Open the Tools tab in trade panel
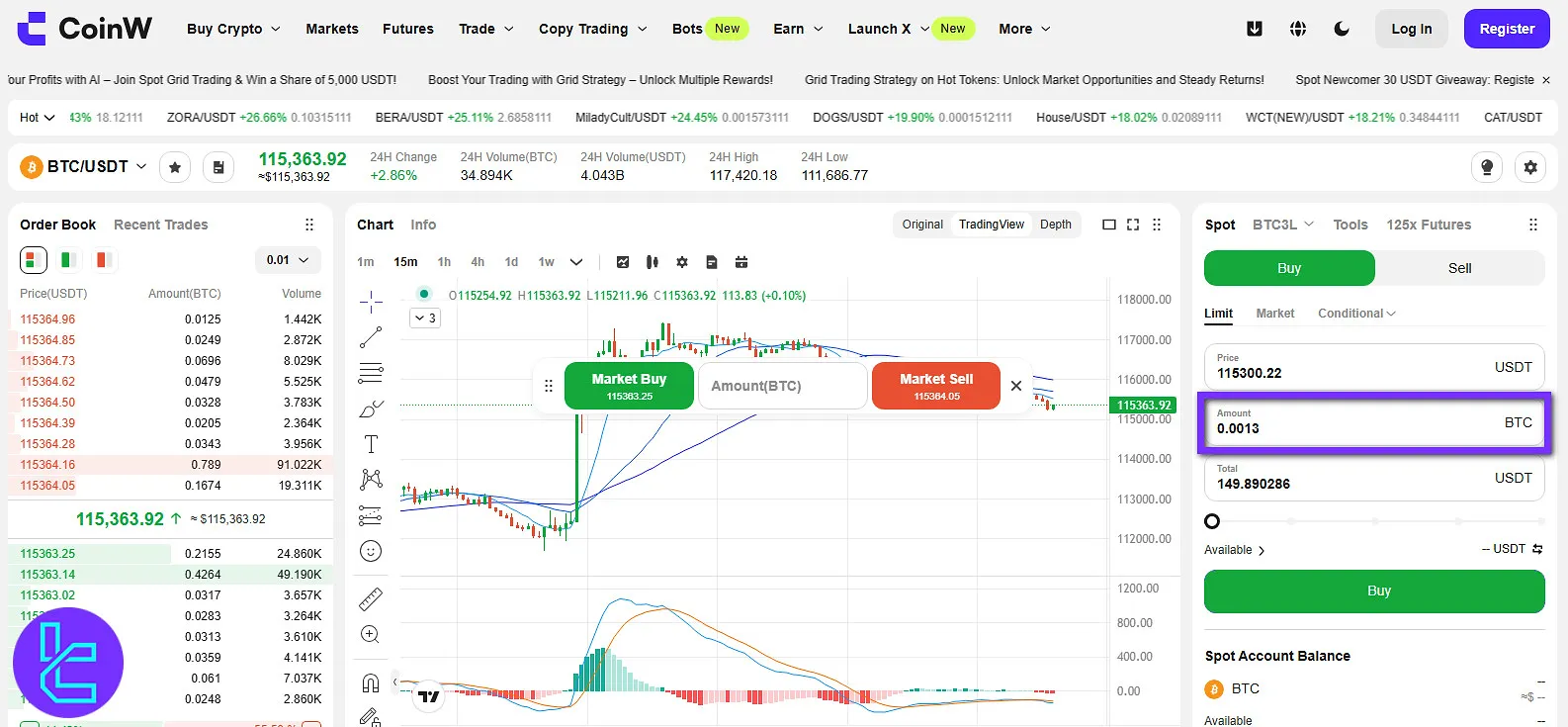Screen dimensions: 1568x727 tap(1350, 225)
